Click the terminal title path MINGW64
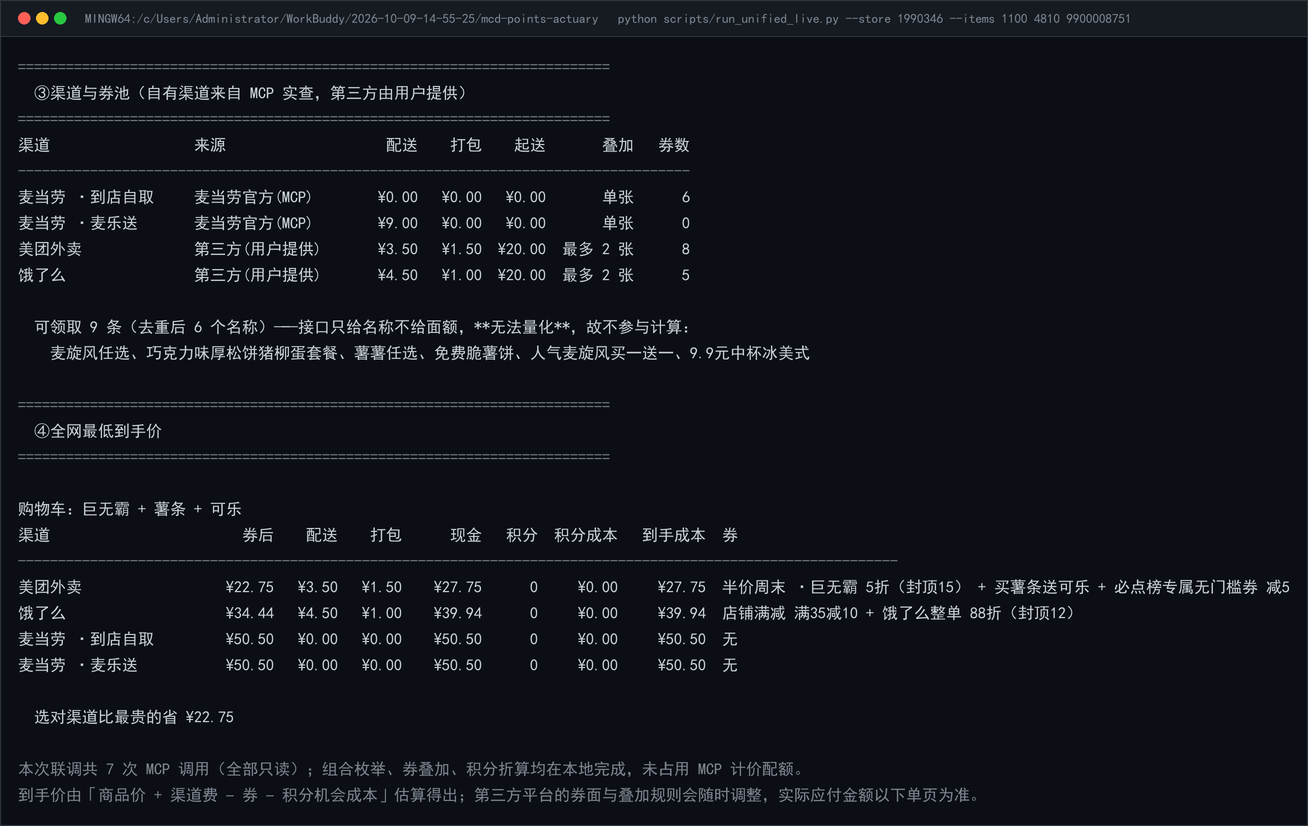Screen dimensions: 1308x826 click(x=341, y=19)
